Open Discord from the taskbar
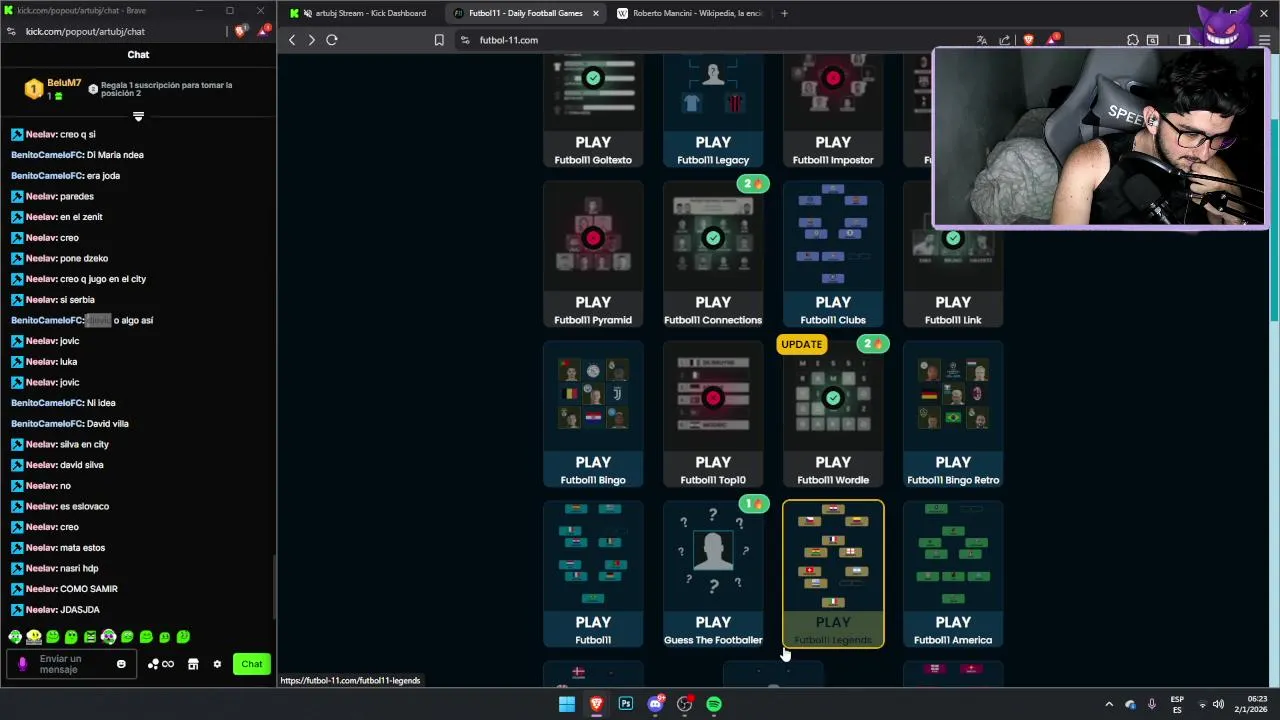Screen dimensions: 1280x720 [655, 704]
